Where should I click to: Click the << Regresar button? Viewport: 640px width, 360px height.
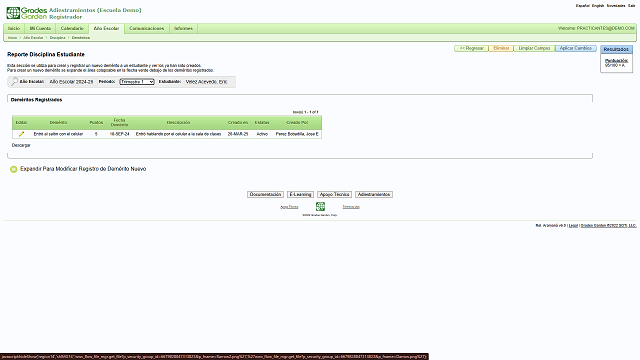click(x=471, y=48)
